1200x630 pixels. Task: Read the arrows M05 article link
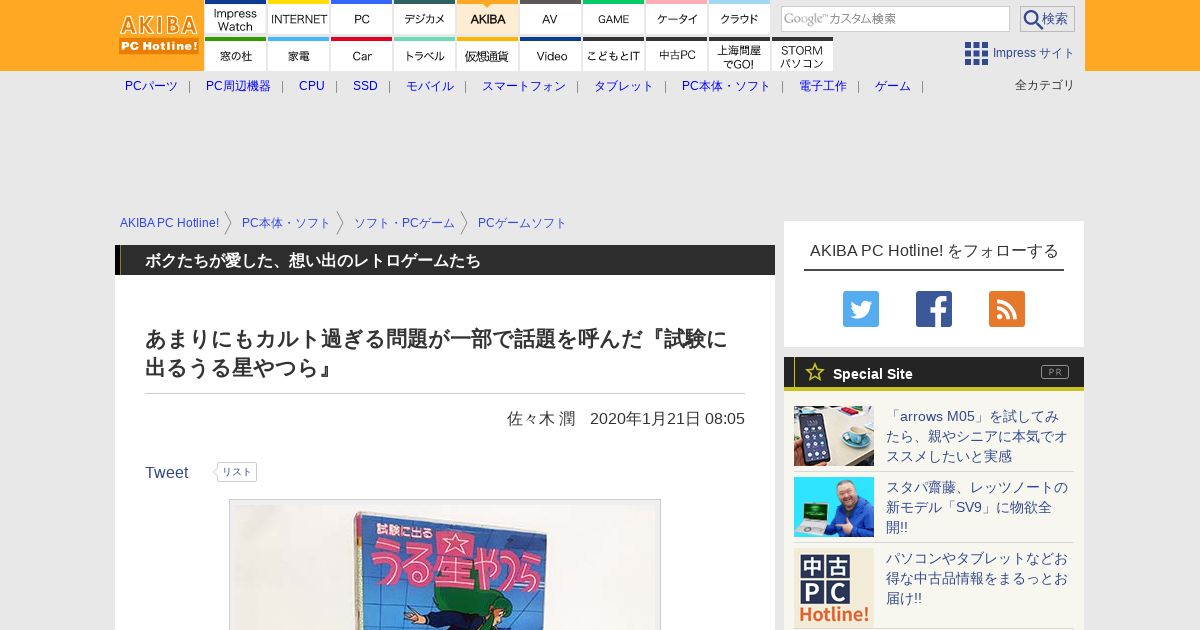click(x=976, y=436)
